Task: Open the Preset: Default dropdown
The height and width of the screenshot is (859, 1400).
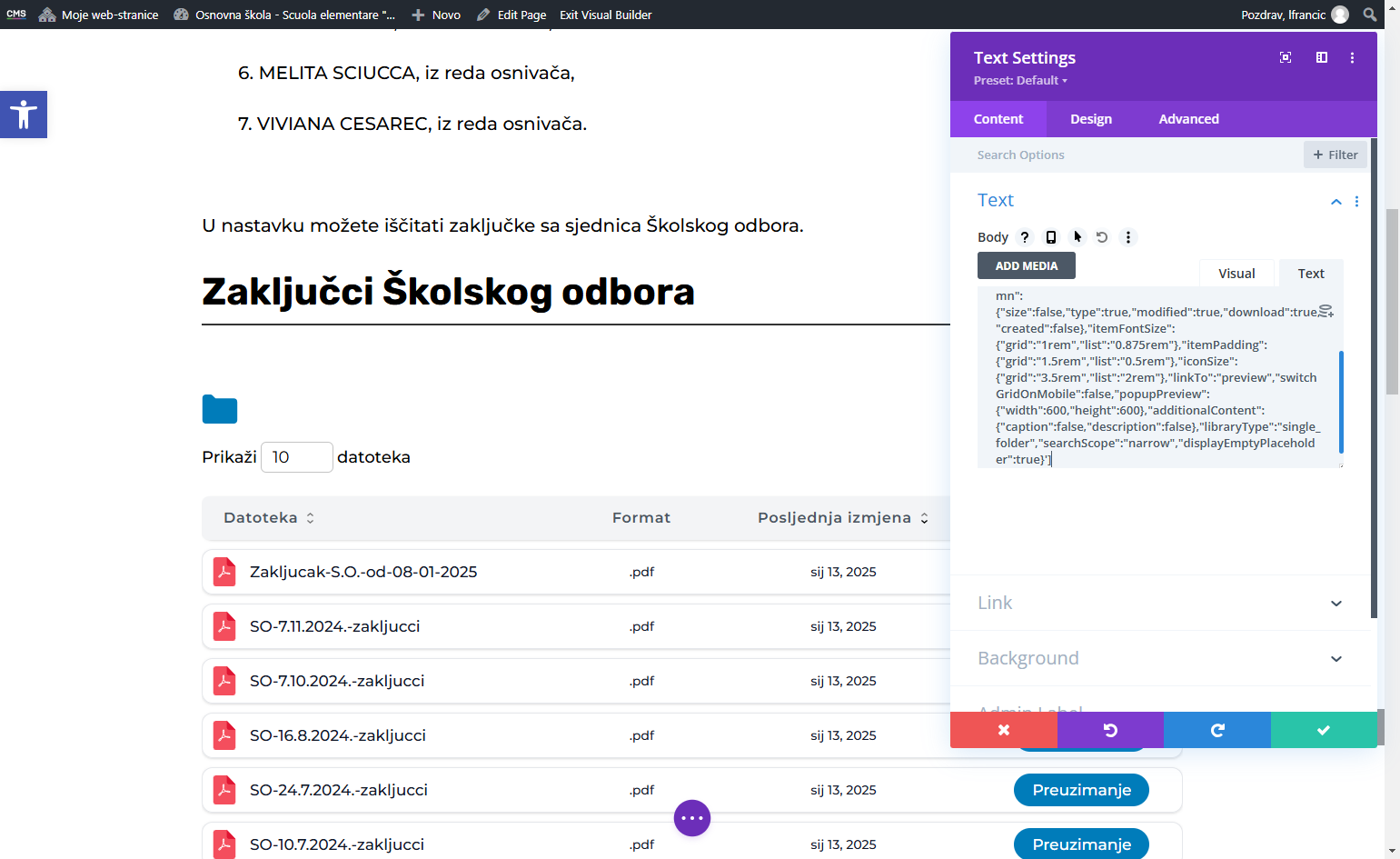Action: [1020, 81]
